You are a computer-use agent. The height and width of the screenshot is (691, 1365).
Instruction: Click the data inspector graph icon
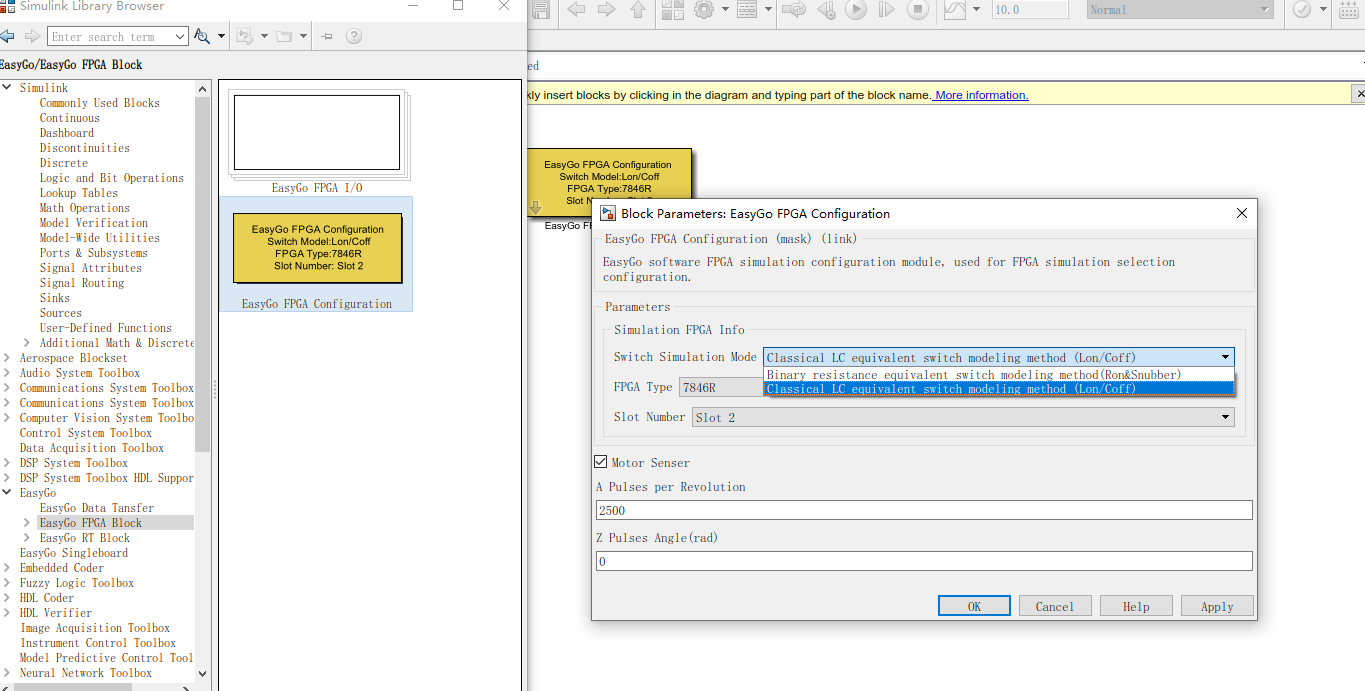[x=954, y=10]
